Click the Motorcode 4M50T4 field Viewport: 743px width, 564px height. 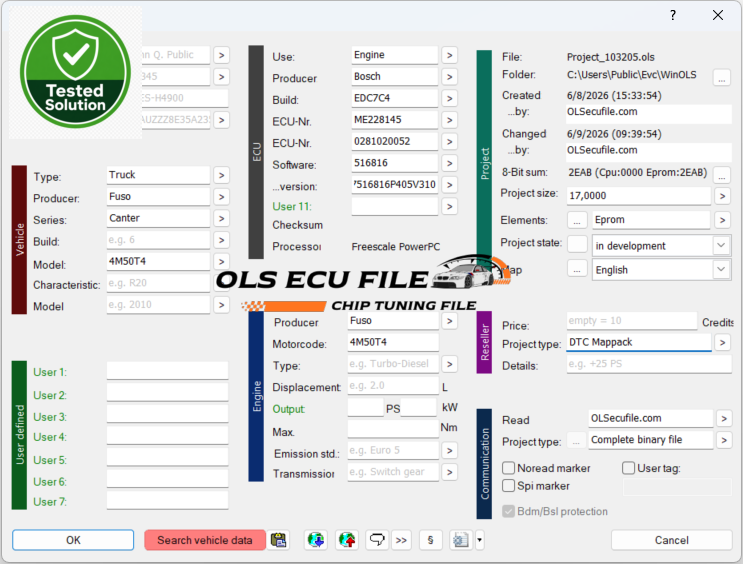(x=393, y=342)
